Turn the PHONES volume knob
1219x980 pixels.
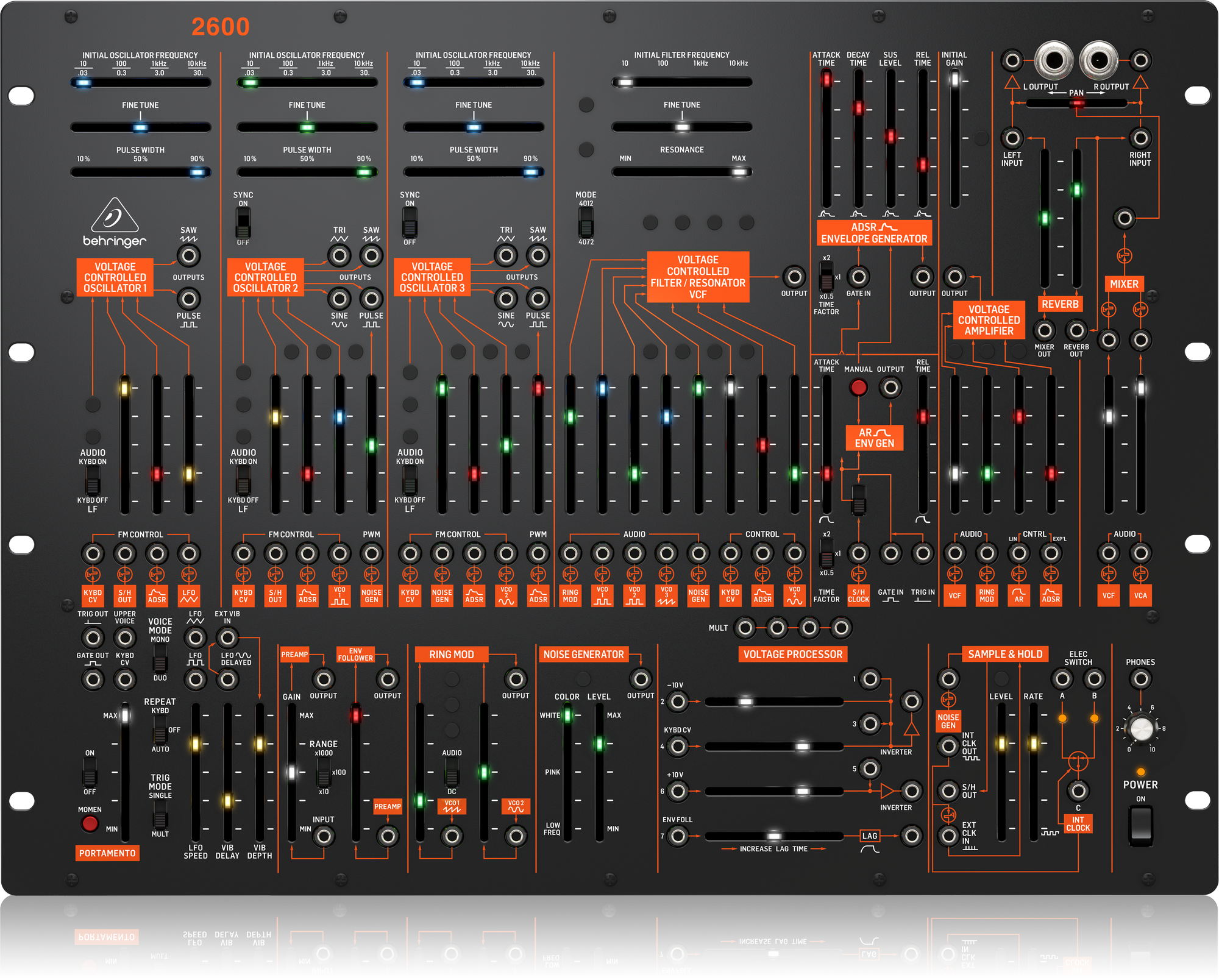pyautogui.click(x=1140, y=728)
